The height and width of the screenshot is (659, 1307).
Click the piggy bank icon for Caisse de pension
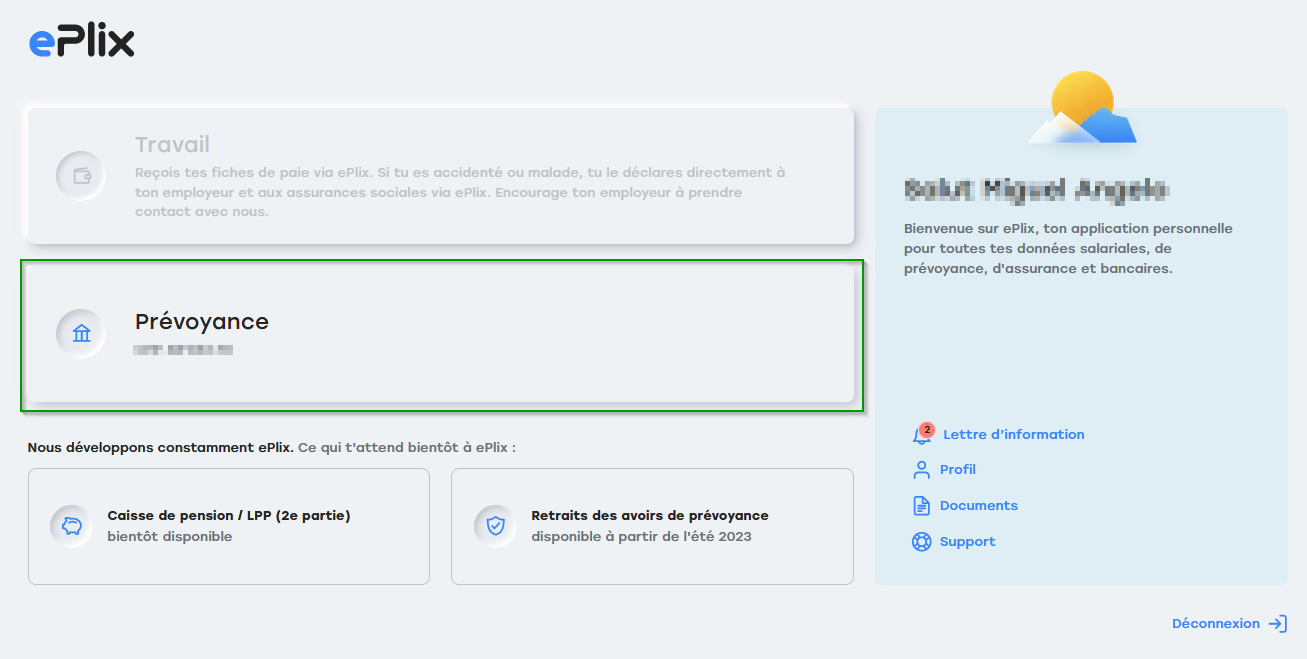point(72,526)
